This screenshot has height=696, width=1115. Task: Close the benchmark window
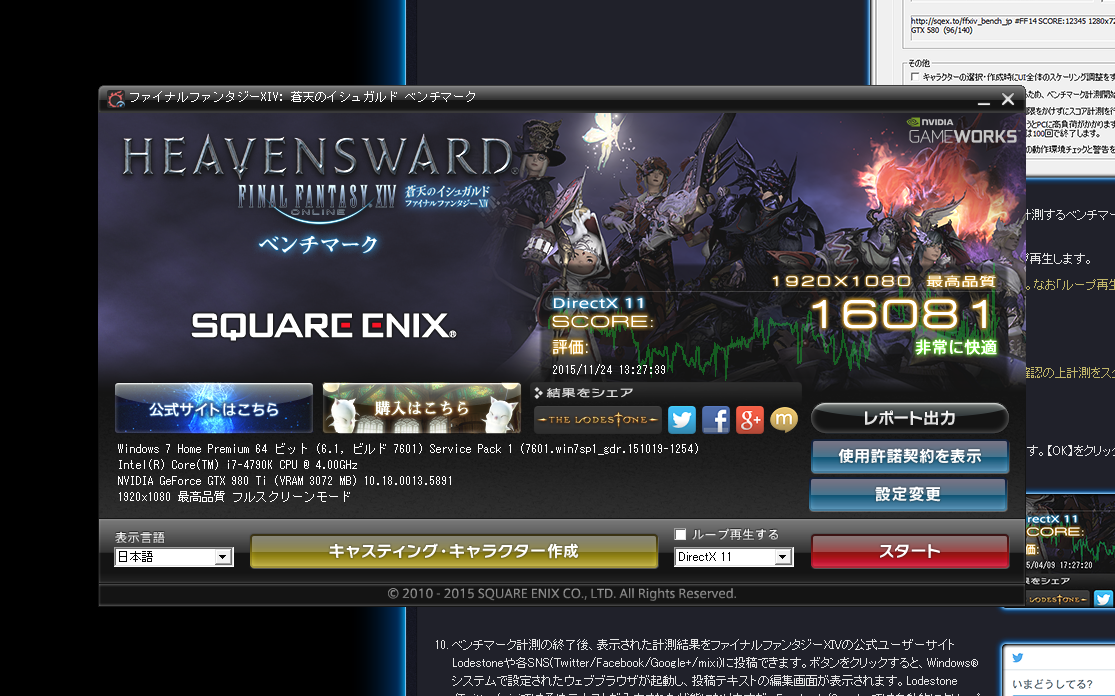(1008, 100)
